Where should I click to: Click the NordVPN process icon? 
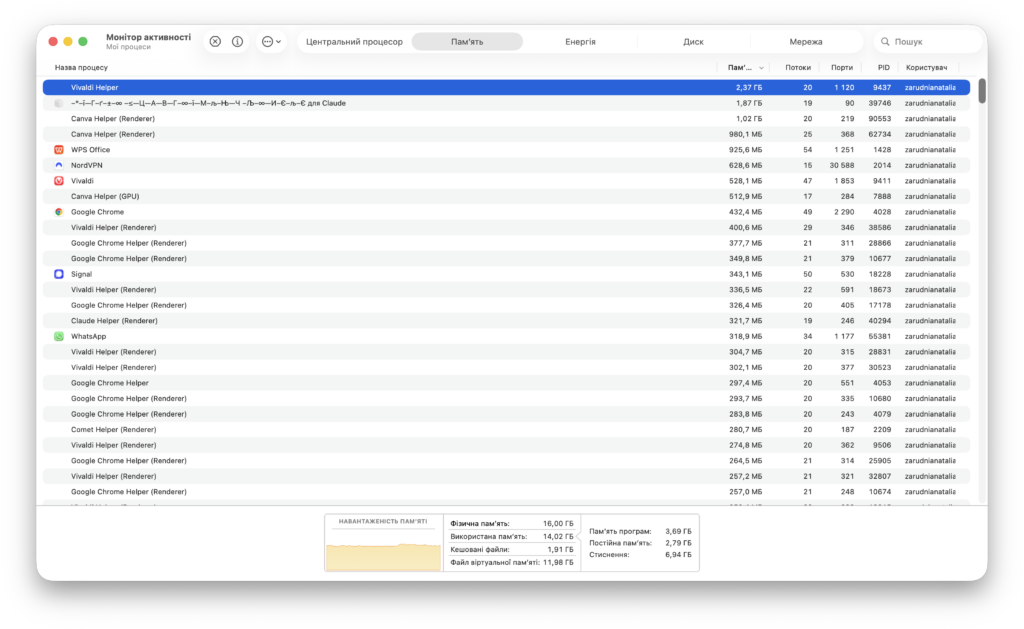pos(59,165)
